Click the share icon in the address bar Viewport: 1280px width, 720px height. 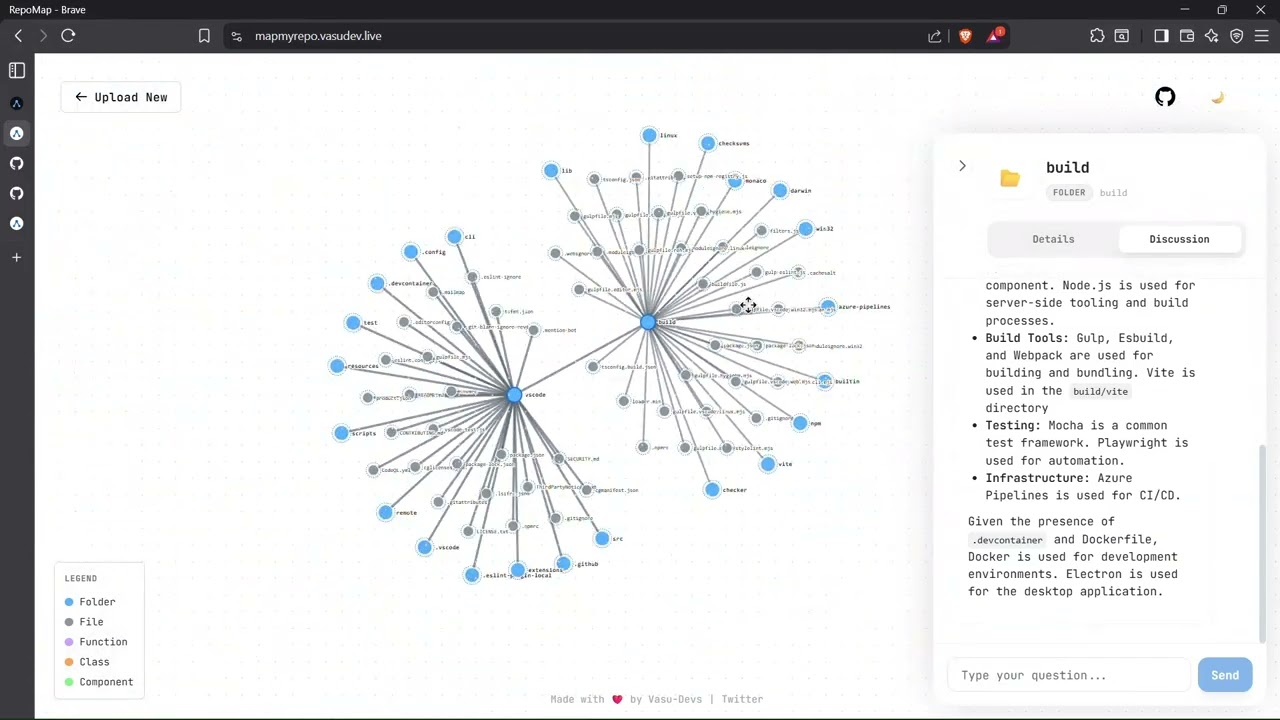tap(934, 36)
